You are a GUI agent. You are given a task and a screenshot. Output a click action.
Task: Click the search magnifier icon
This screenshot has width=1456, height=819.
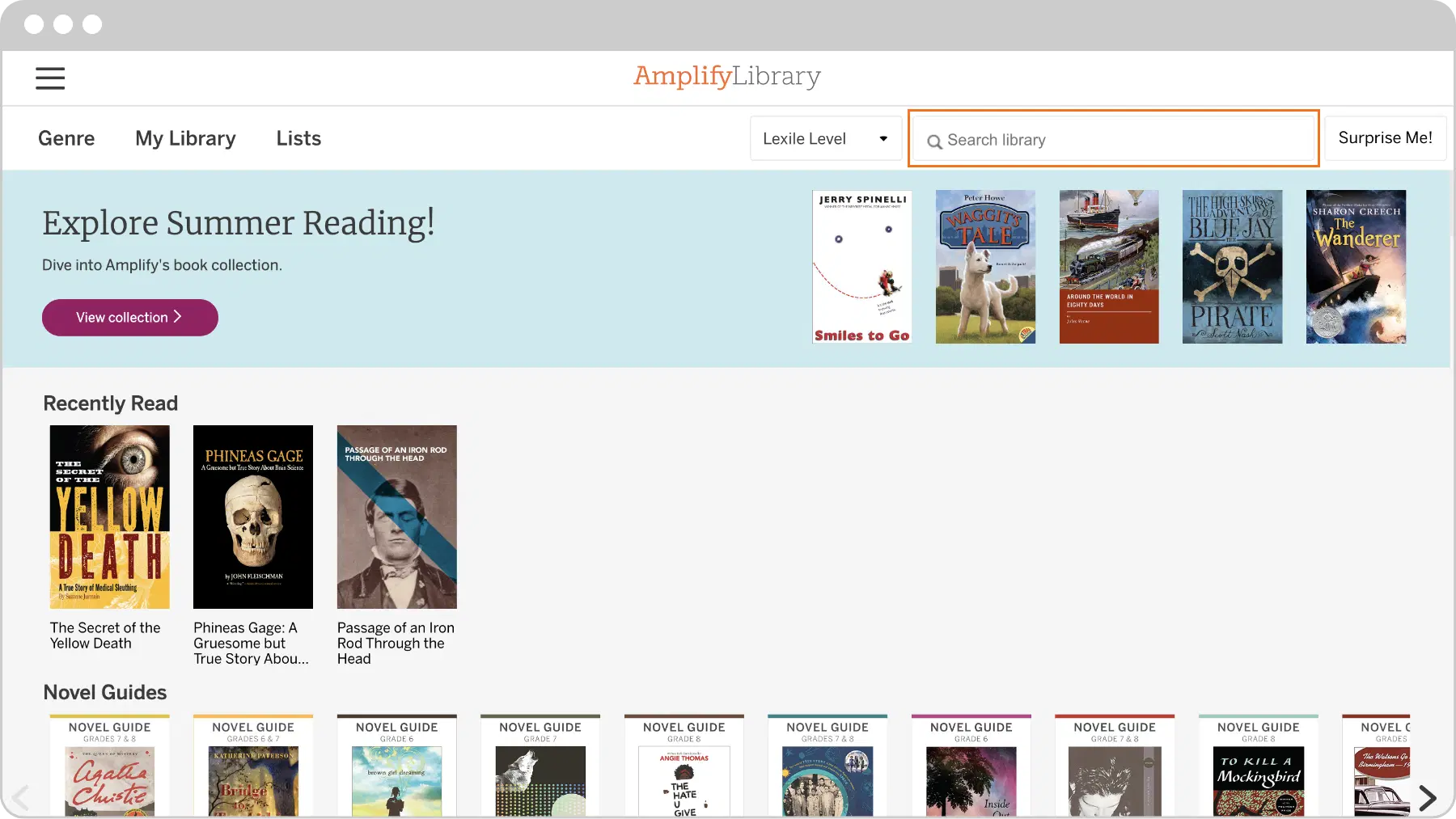coord(934,141)
